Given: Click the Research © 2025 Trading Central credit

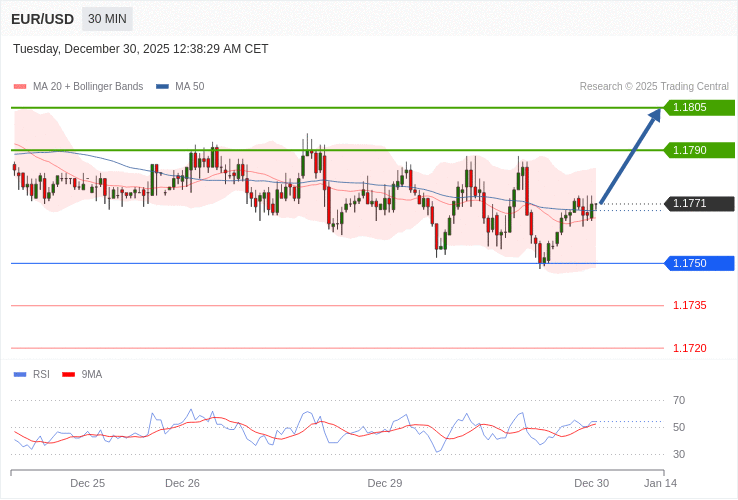Looking at the screenshot, I should (x=654, y=87).
